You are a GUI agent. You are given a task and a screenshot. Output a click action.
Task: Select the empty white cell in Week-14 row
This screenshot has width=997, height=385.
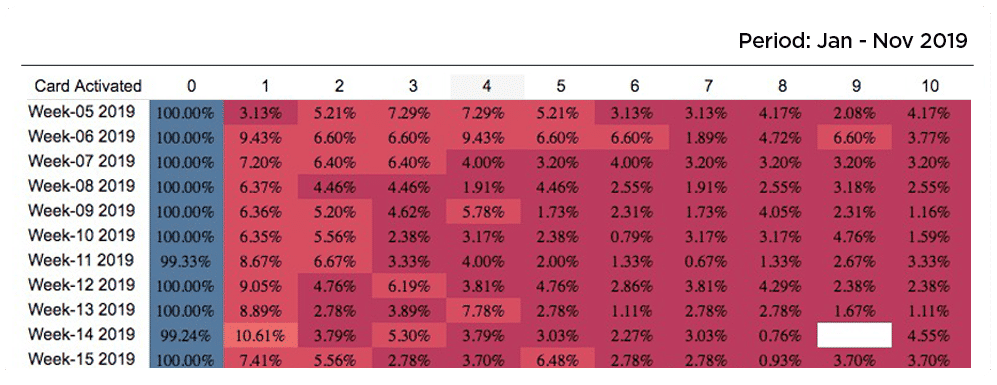coord(854,335)
